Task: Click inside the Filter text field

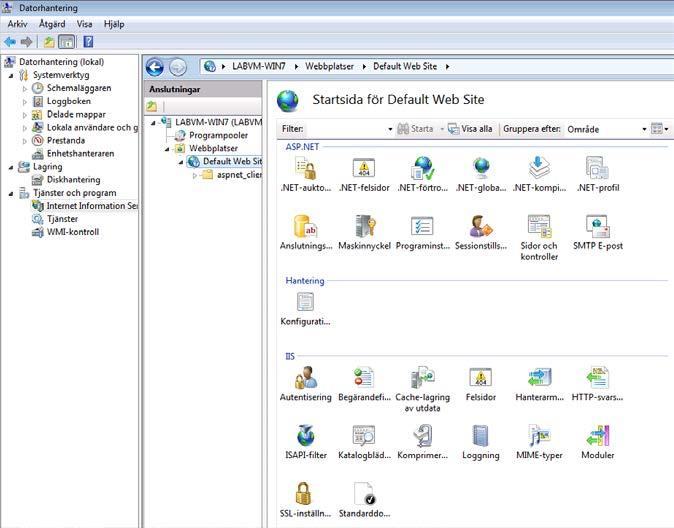Action: 346,129
